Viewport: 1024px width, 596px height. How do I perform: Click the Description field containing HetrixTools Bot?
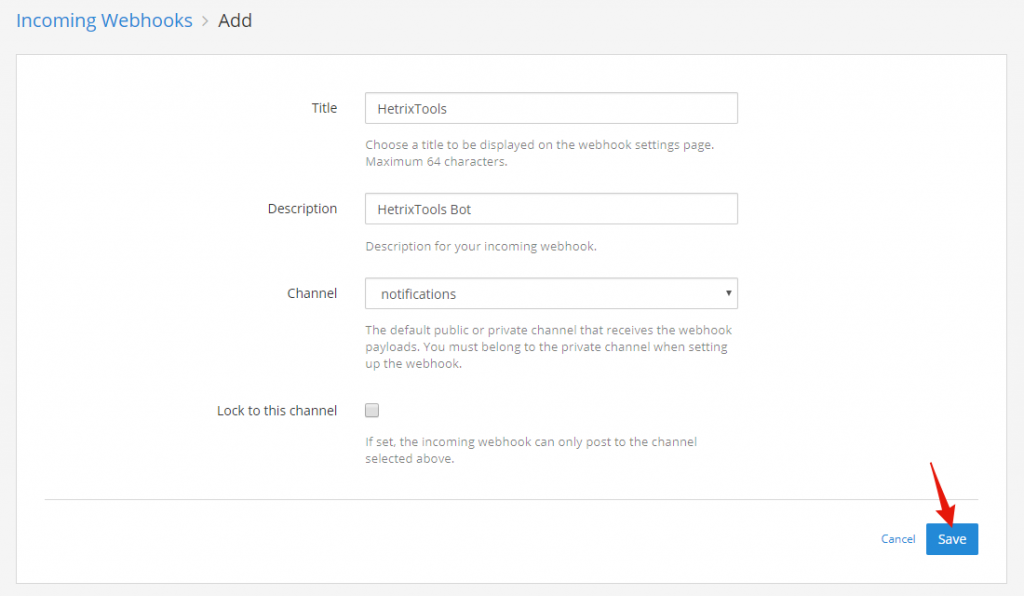tap(551, 208)
